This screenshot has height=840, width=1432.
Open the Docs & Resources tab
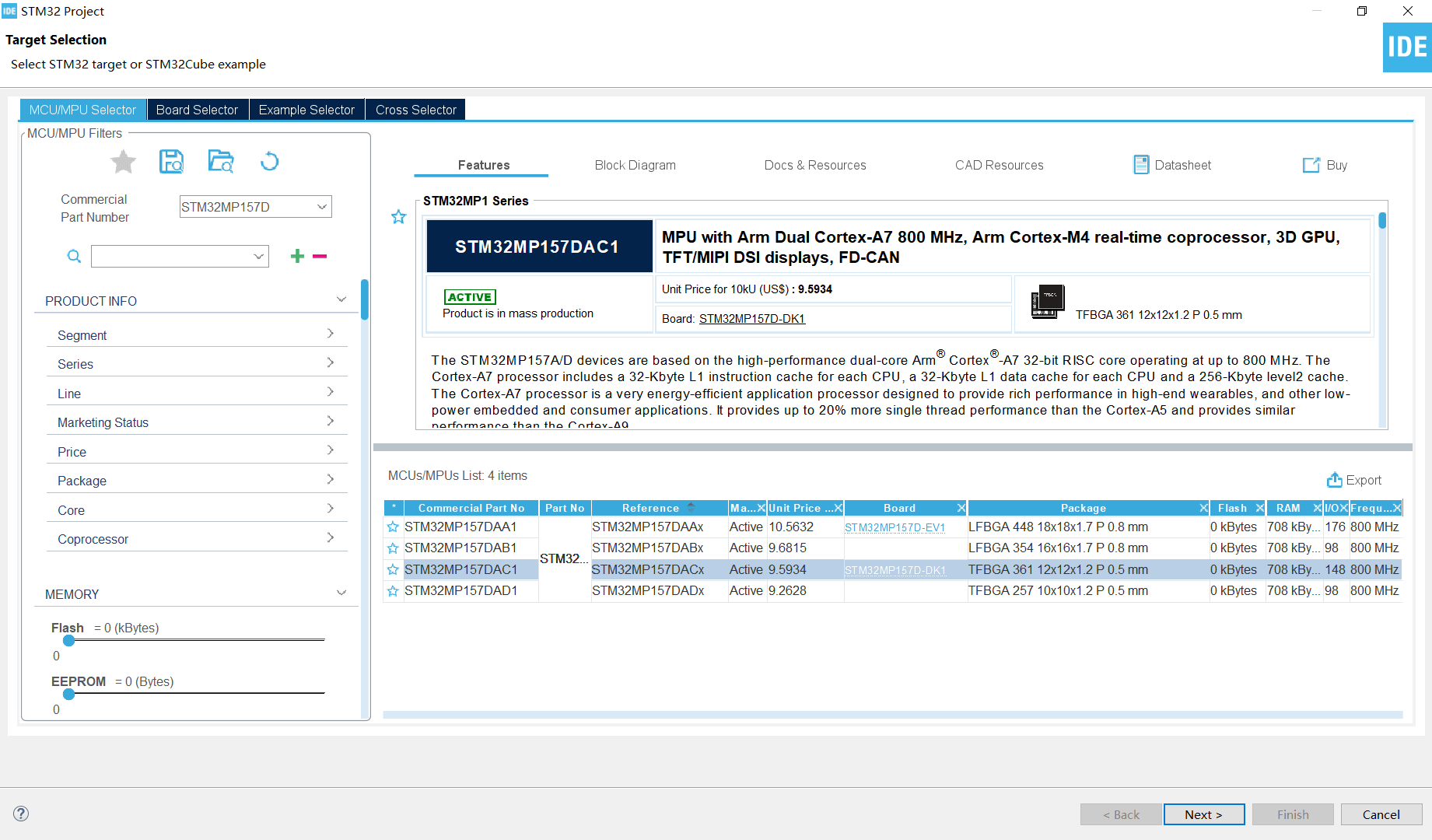814,165
